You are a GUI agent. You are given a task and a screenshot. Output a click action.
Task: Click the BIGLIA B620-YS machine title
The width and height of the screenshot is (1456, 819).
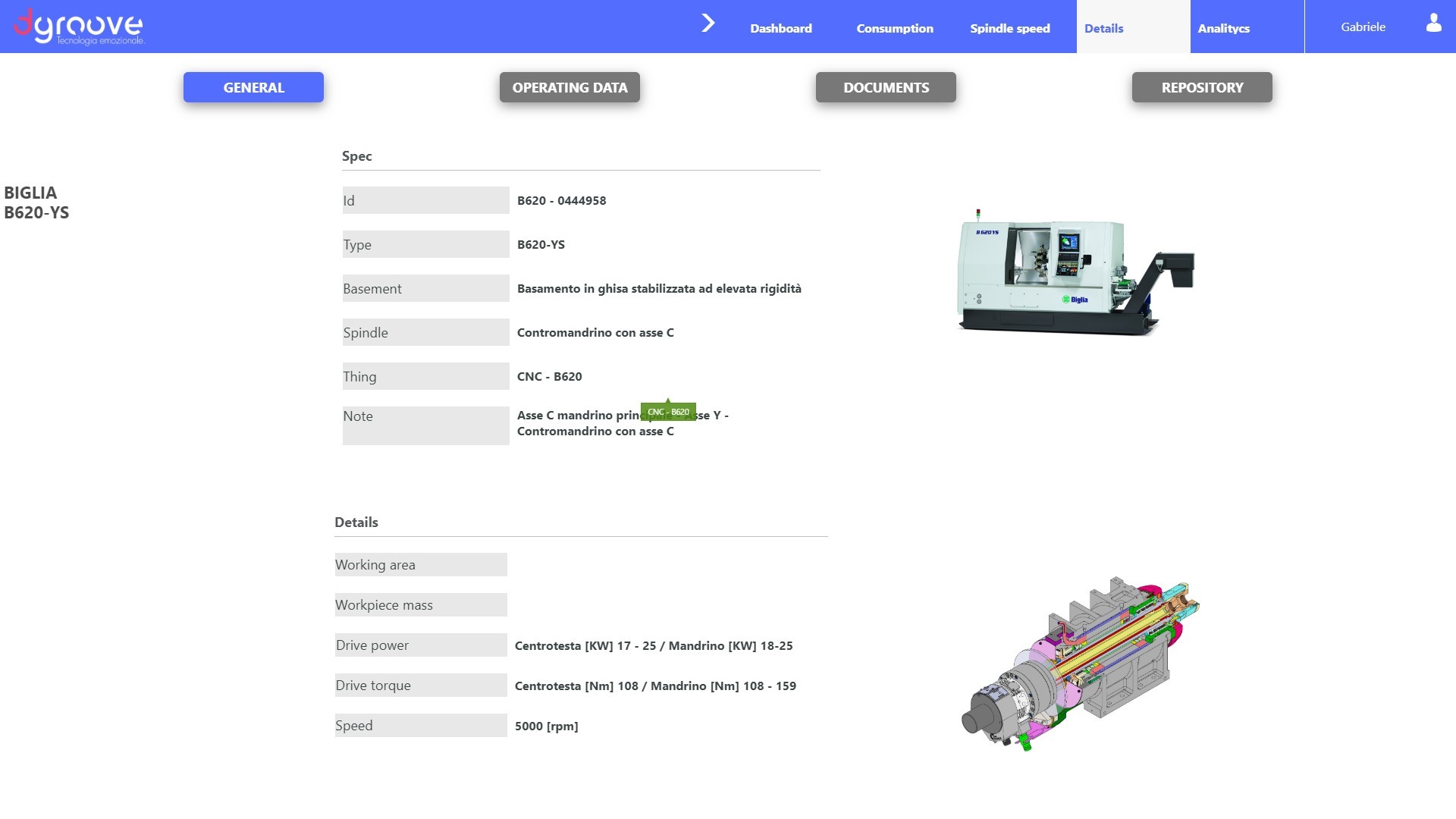coord(36,202)
